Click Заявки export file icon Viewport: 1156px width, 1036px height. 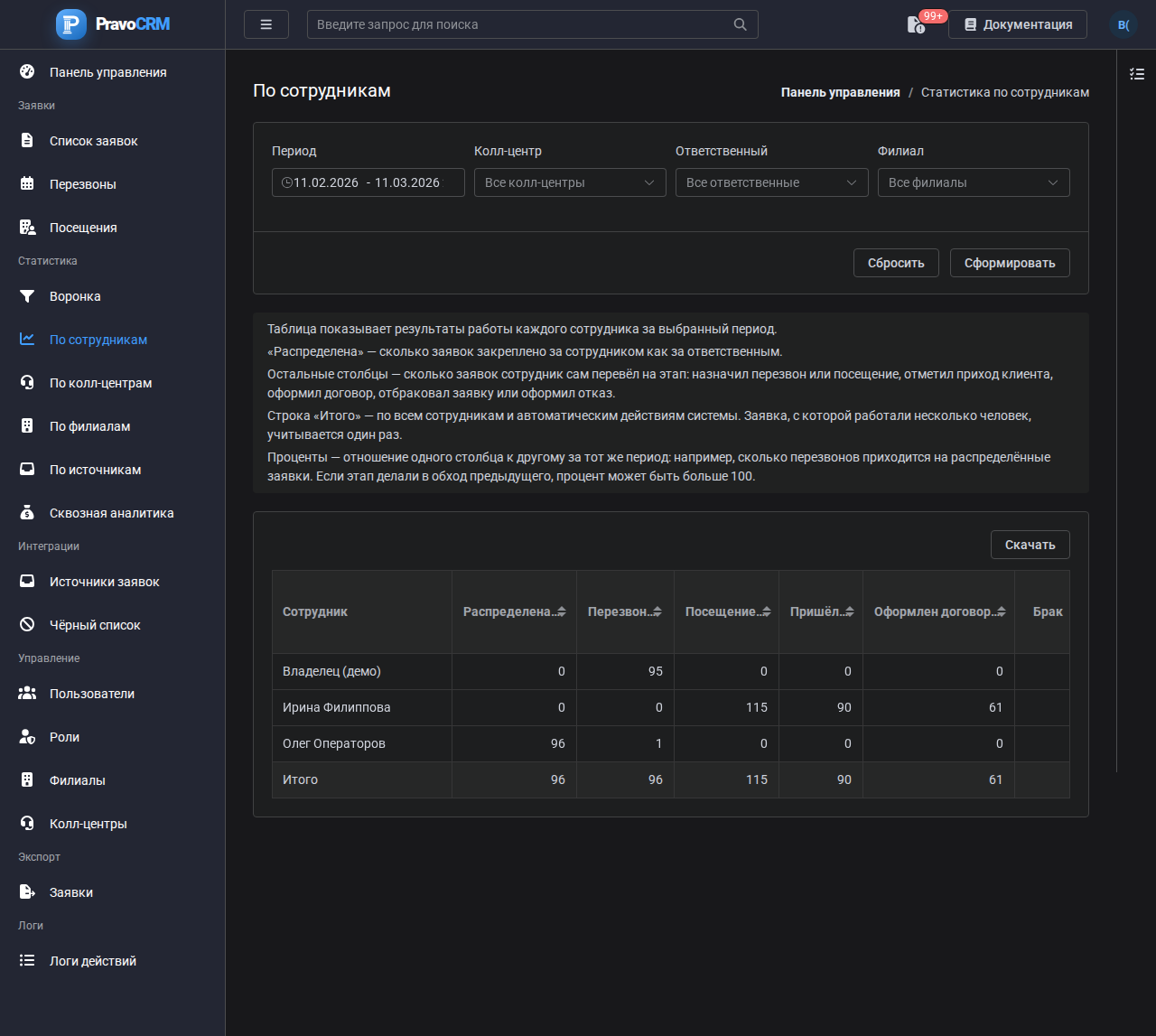coord(27,892)
